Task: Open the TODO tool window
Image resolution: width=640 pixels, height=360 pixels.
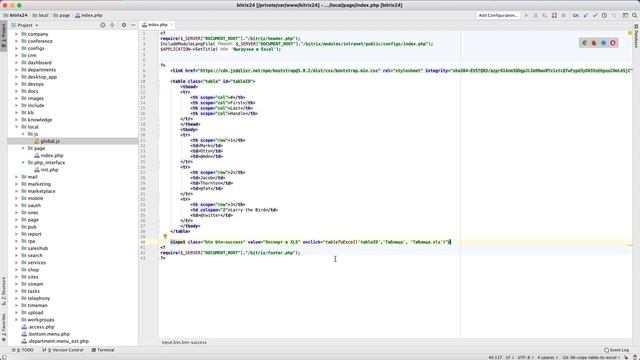Action: click(x=23, y=350)
